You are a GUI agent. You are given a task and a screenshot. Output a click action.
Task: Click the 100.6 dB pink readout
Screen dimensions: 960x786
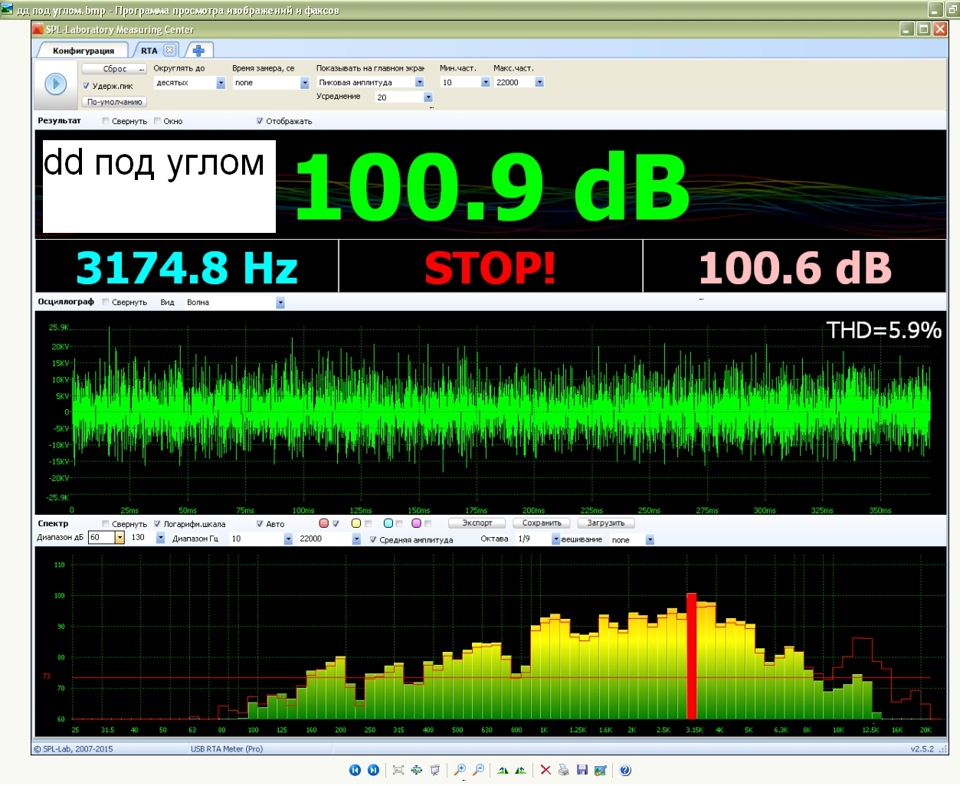coord(795,268)
